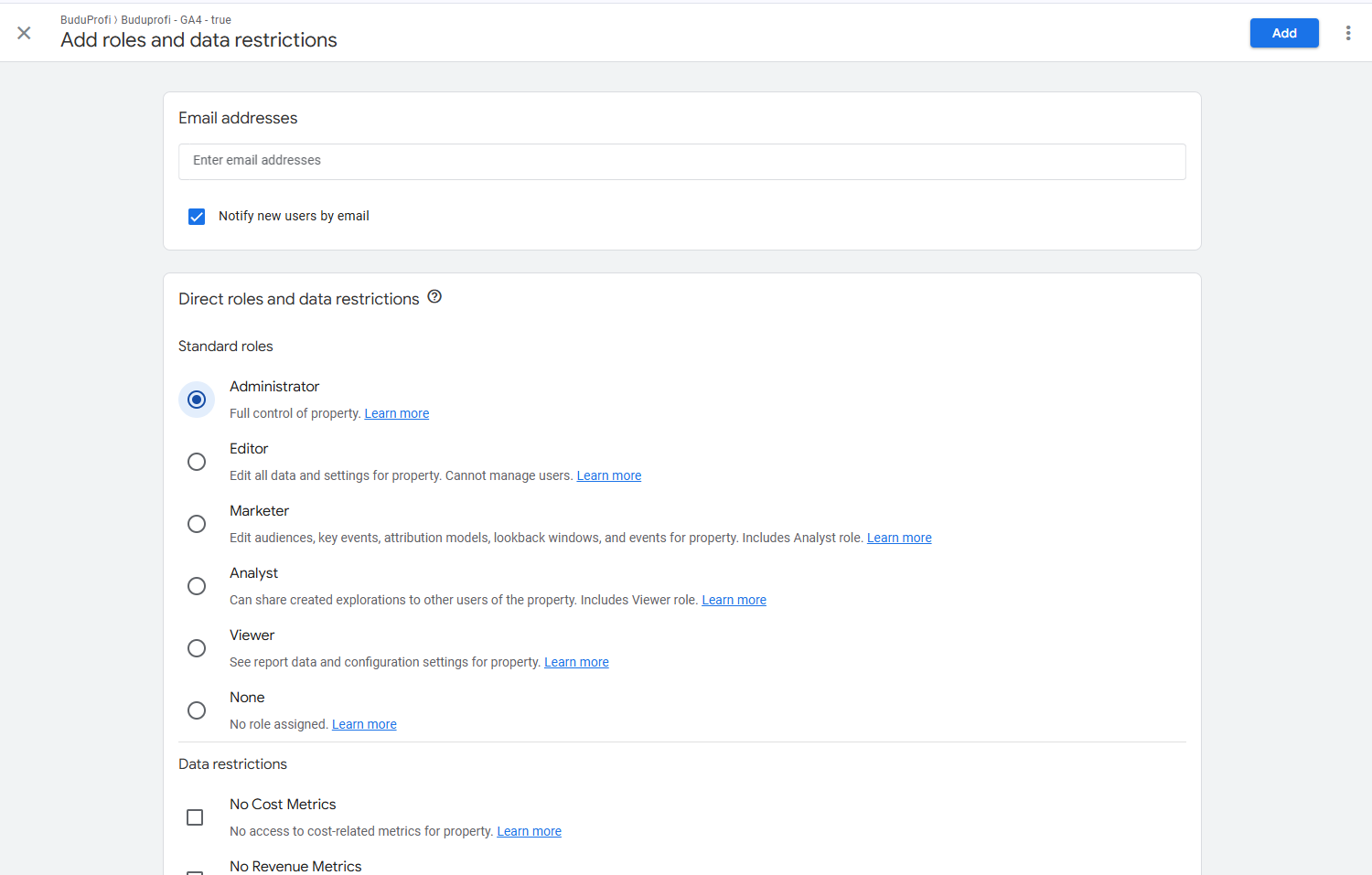The image size is (1372, 875).
Task: Open Learn more link for No Cost Metrics
Action: pyautogui.click(x=529, y=831)
